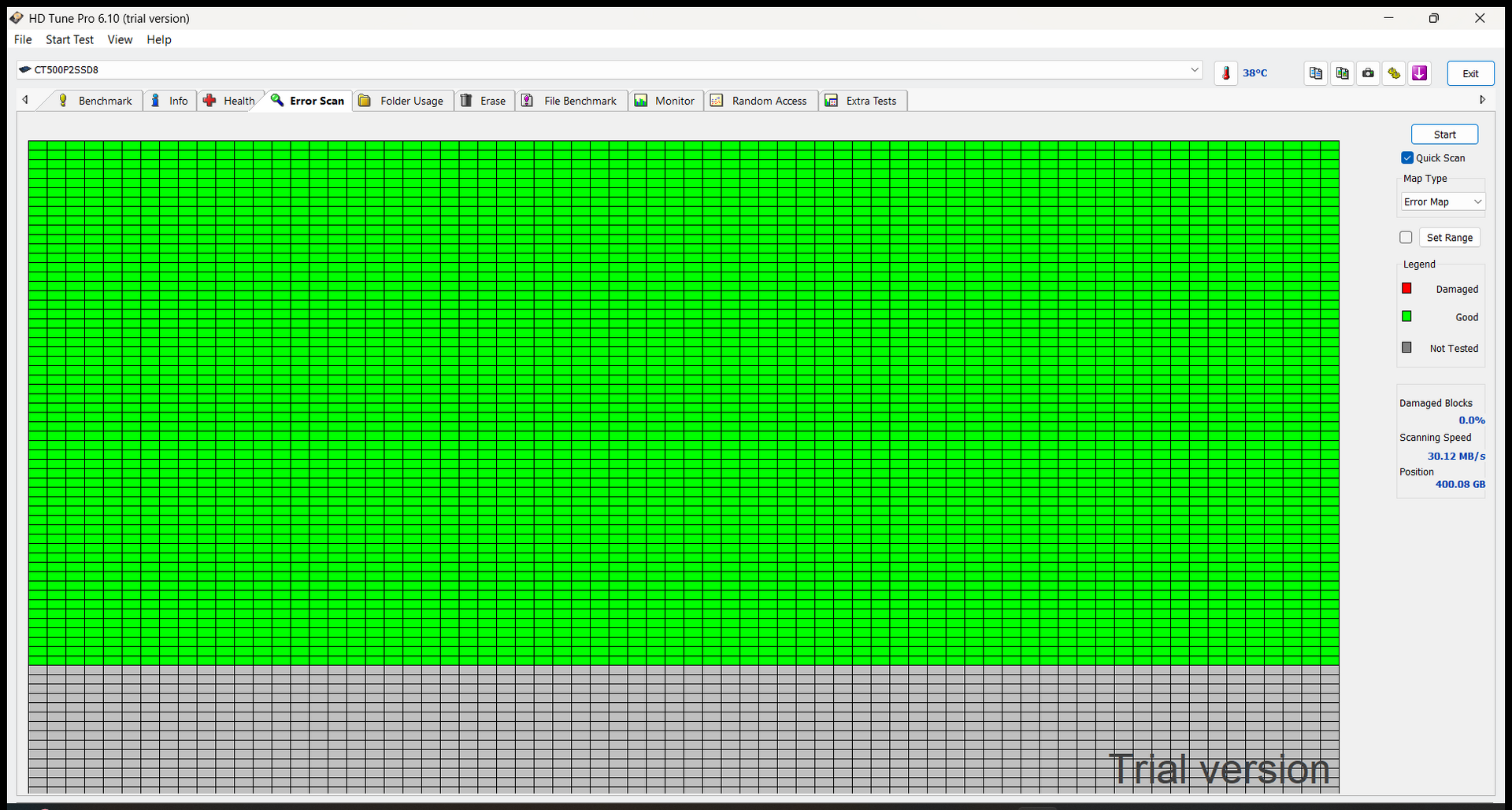Screen dimensions: 1512x810
Task: Click the thermometer temperature icon
Action: [1226, 73]
